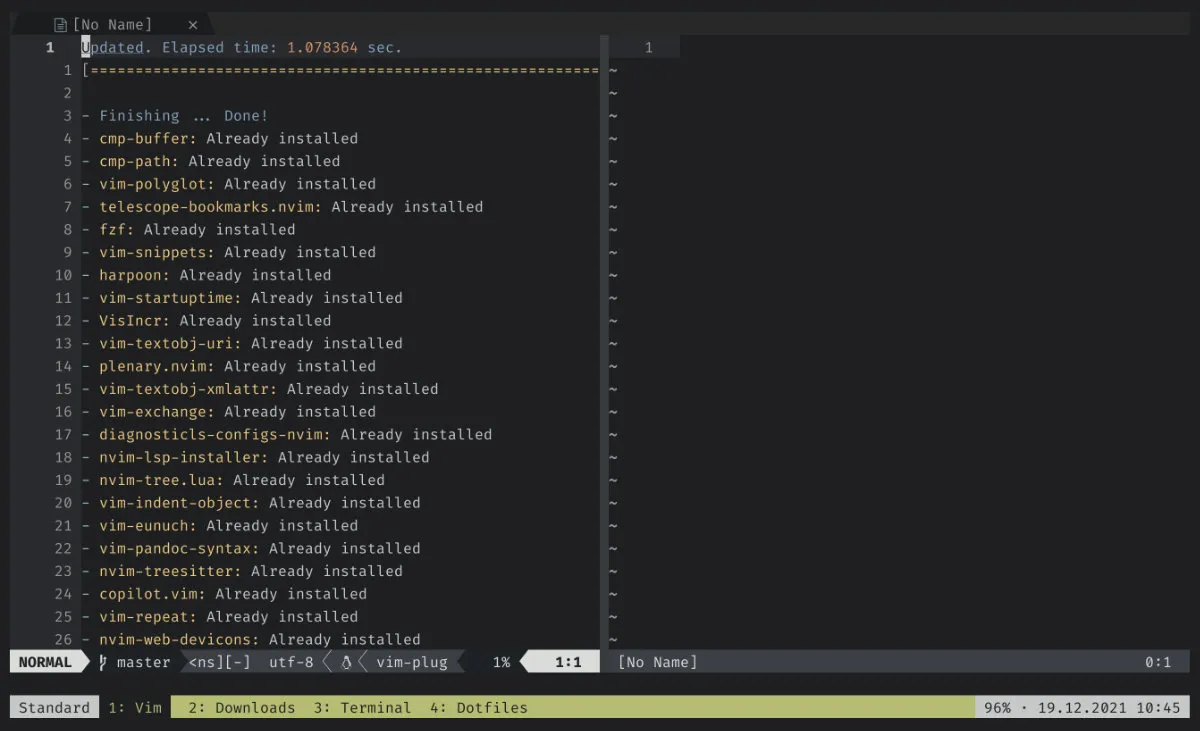Click the vim-plug filetype segment
The image size is (1200, 731).
click(x=410, y=662)
